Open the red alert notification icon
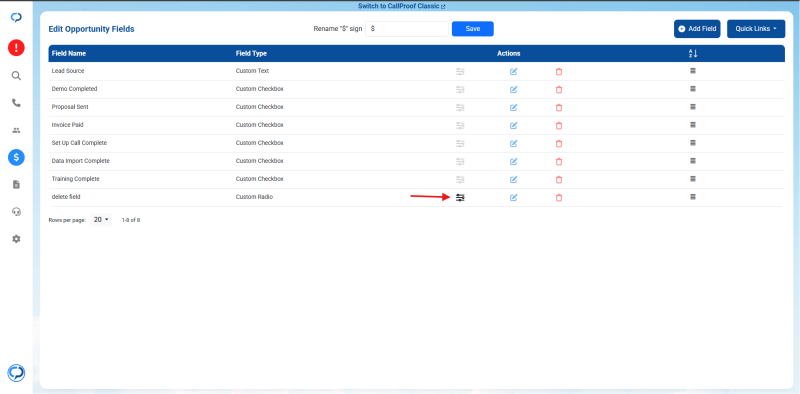Screen dimensions: 800x394 16,48
